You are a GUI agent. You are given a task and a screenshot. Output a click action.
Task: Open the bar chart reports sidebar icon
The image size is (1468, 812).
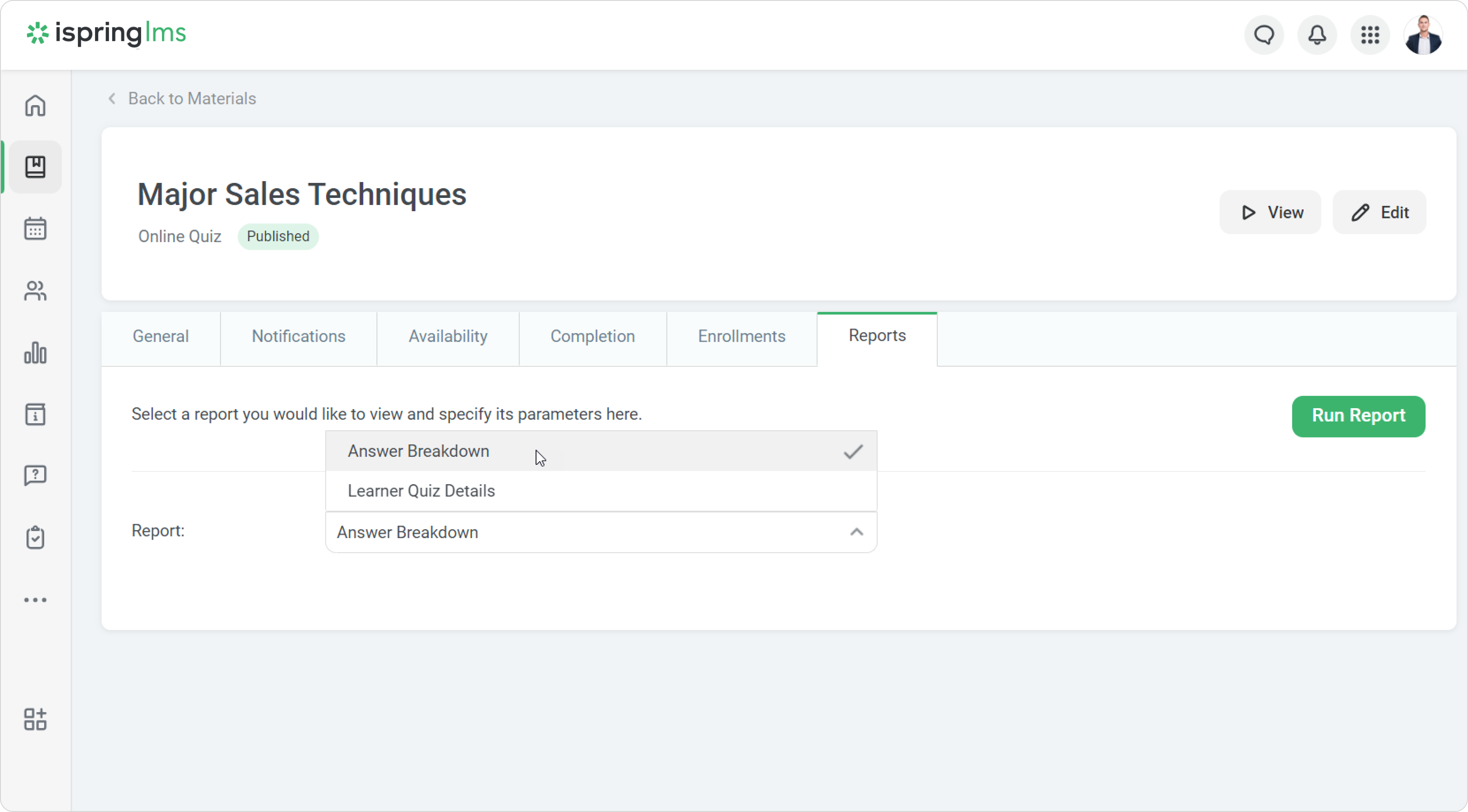35,353
